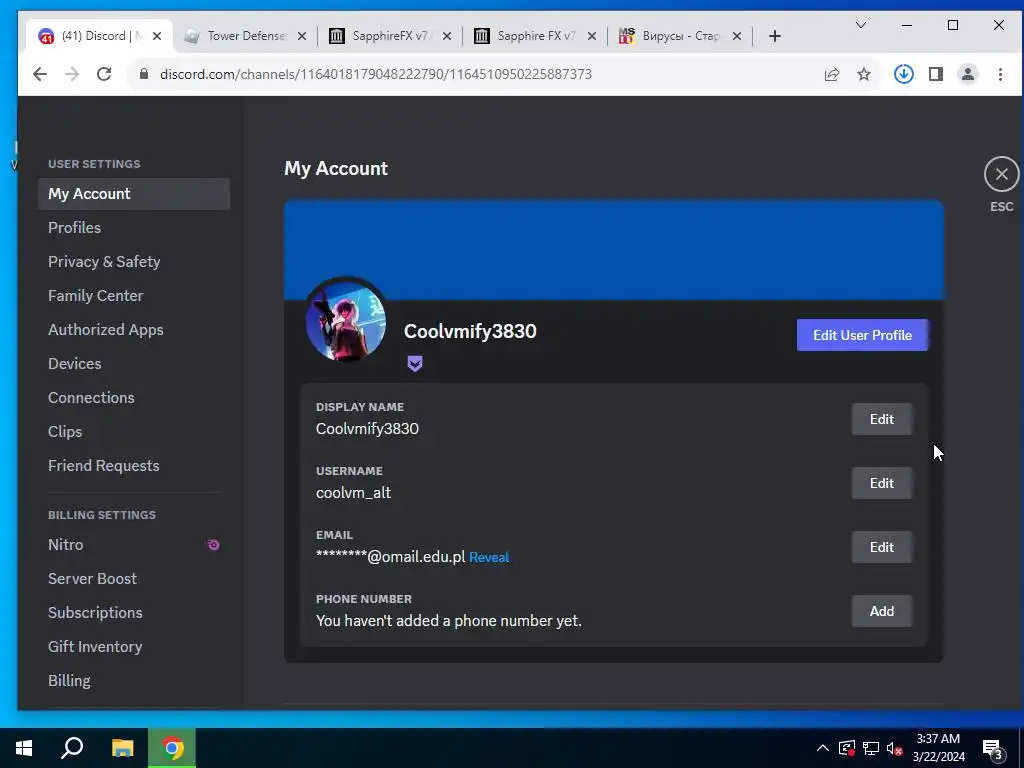Click the profile avatar picture
This screenshot has width=1024, height=768.
pyautogui.click(x=346, y=321)
